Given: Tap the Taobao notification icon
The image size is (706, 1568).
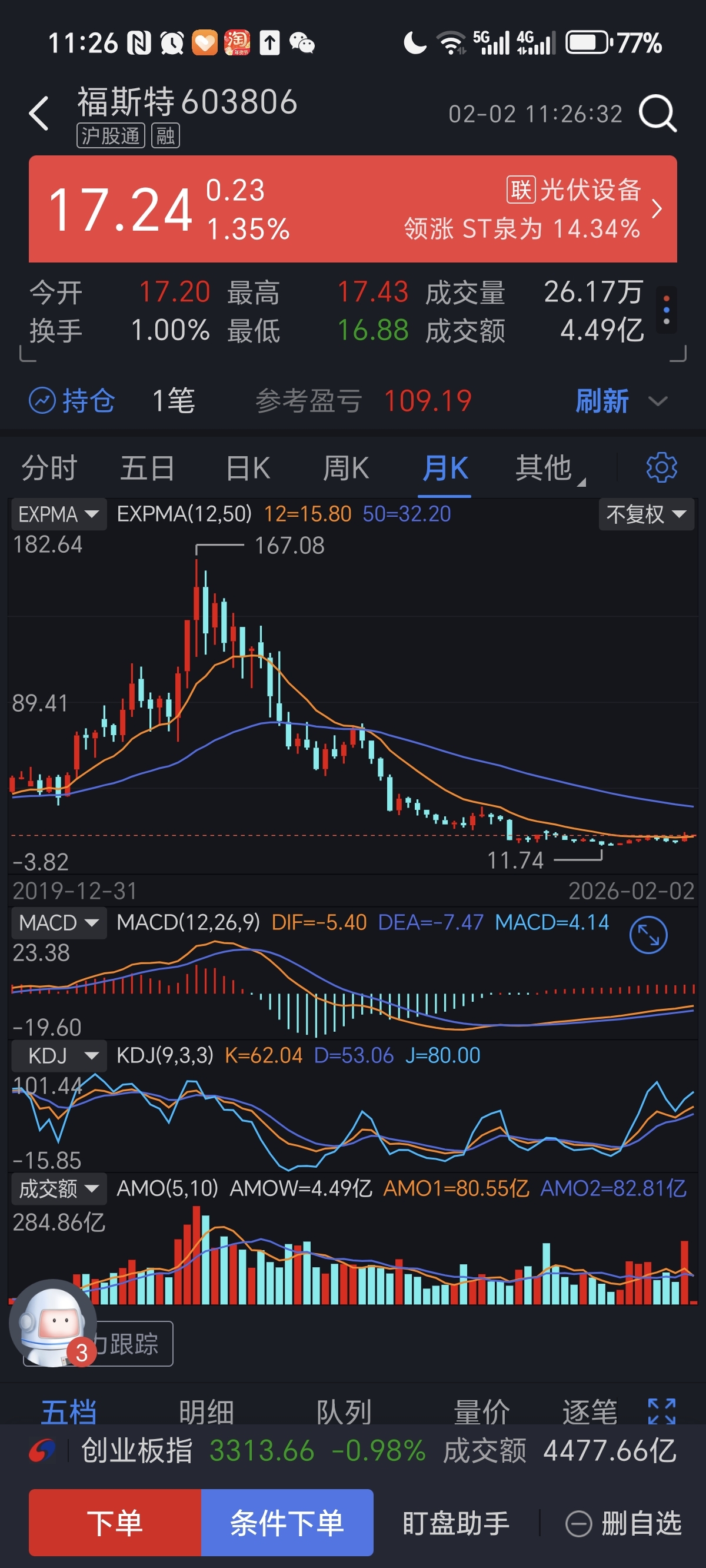Looking at the screenshot, I should click(237, 43).
